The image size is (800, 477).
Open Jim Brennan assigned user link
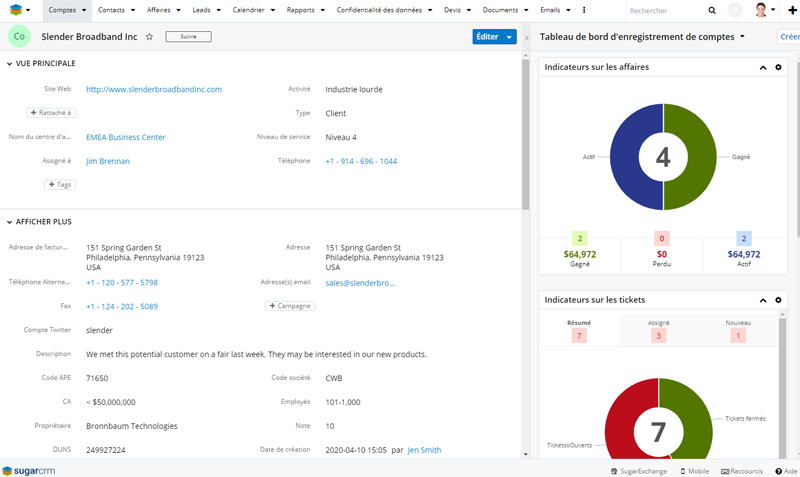pos(108,161)
